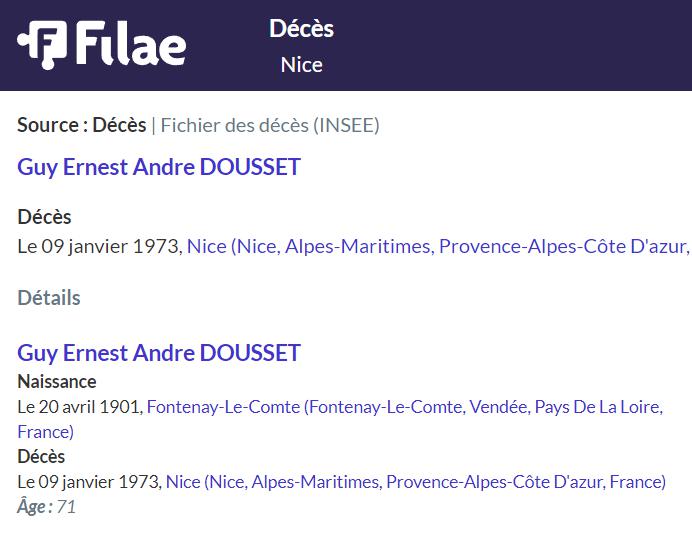Open the truncated Nice location link ending in D'azur
692x544 pixels.
tap(439, 246)
